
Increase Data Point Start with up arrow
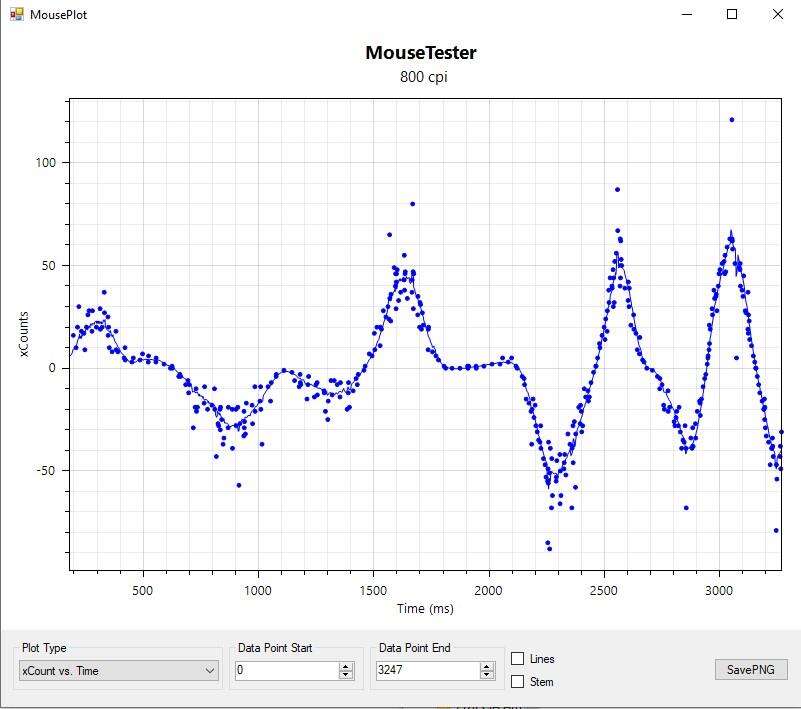click(346, 667)
